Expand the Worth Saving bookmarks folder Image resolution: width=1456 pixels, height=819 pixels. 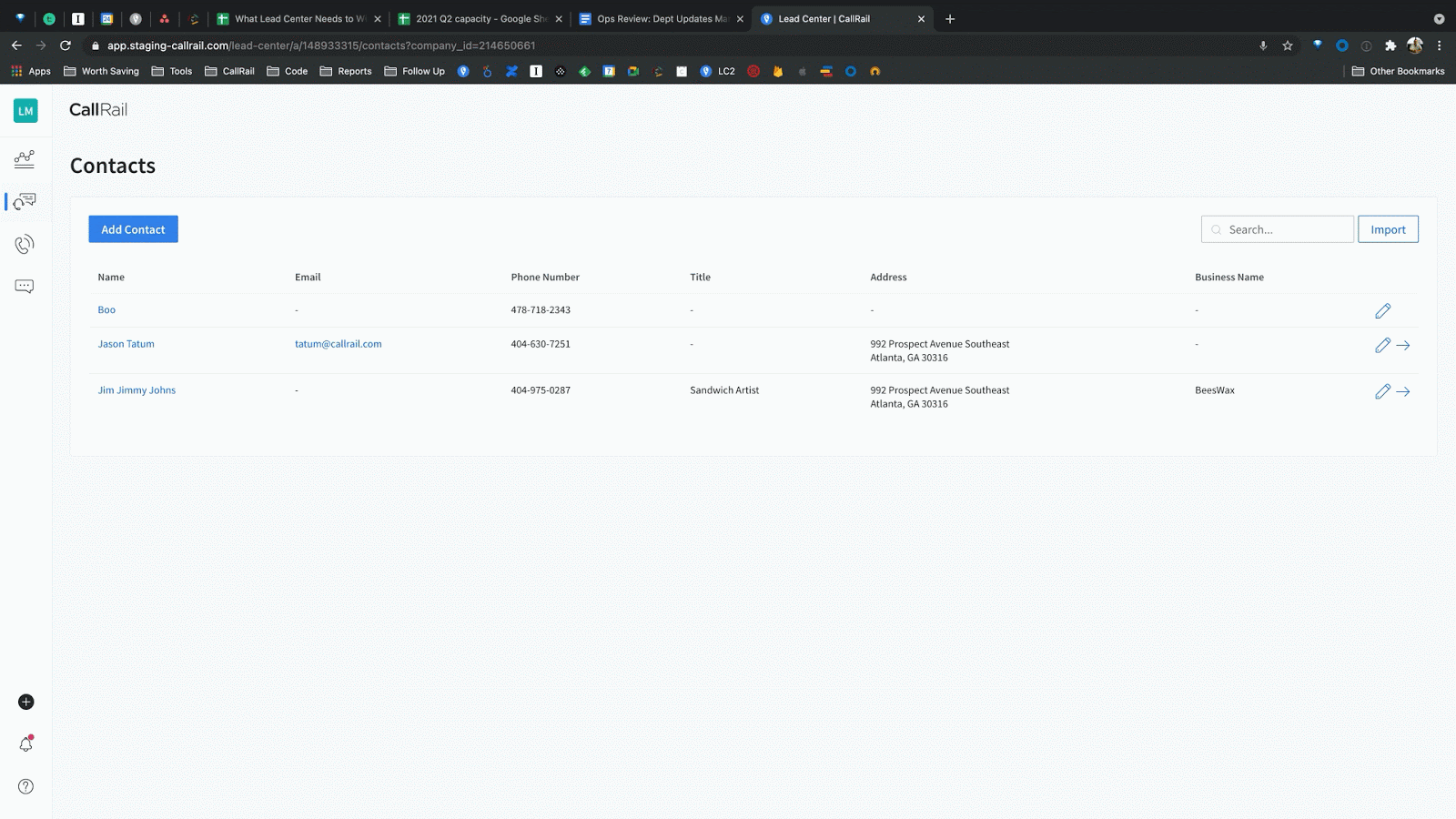[101, 71]
